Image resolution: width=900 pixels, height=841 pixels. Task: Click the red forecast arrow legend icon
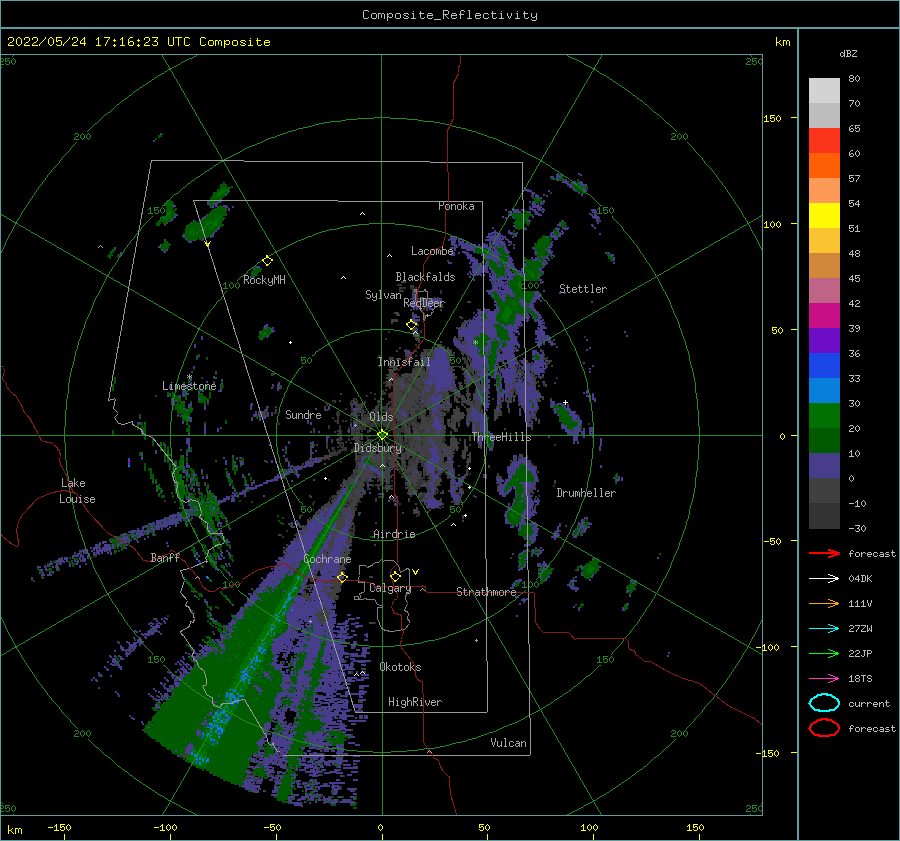(x=824, y=553)
